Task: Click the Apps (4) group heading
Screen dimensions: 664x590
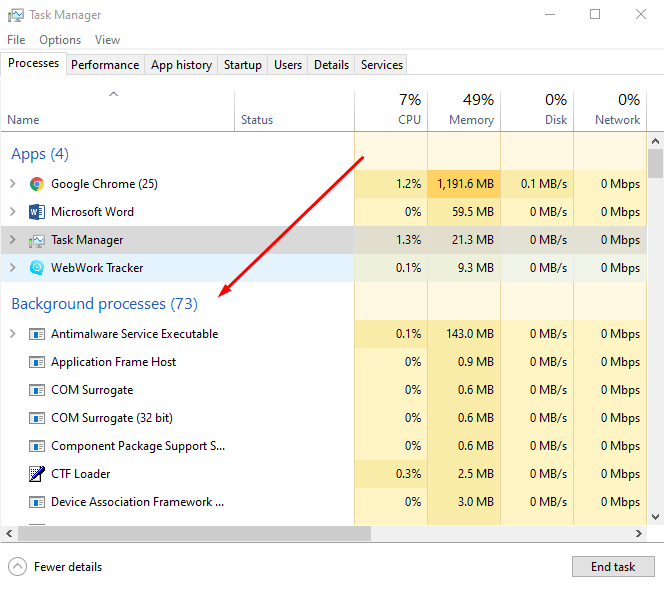Action: pyautogui.click(x=40, y=154)
